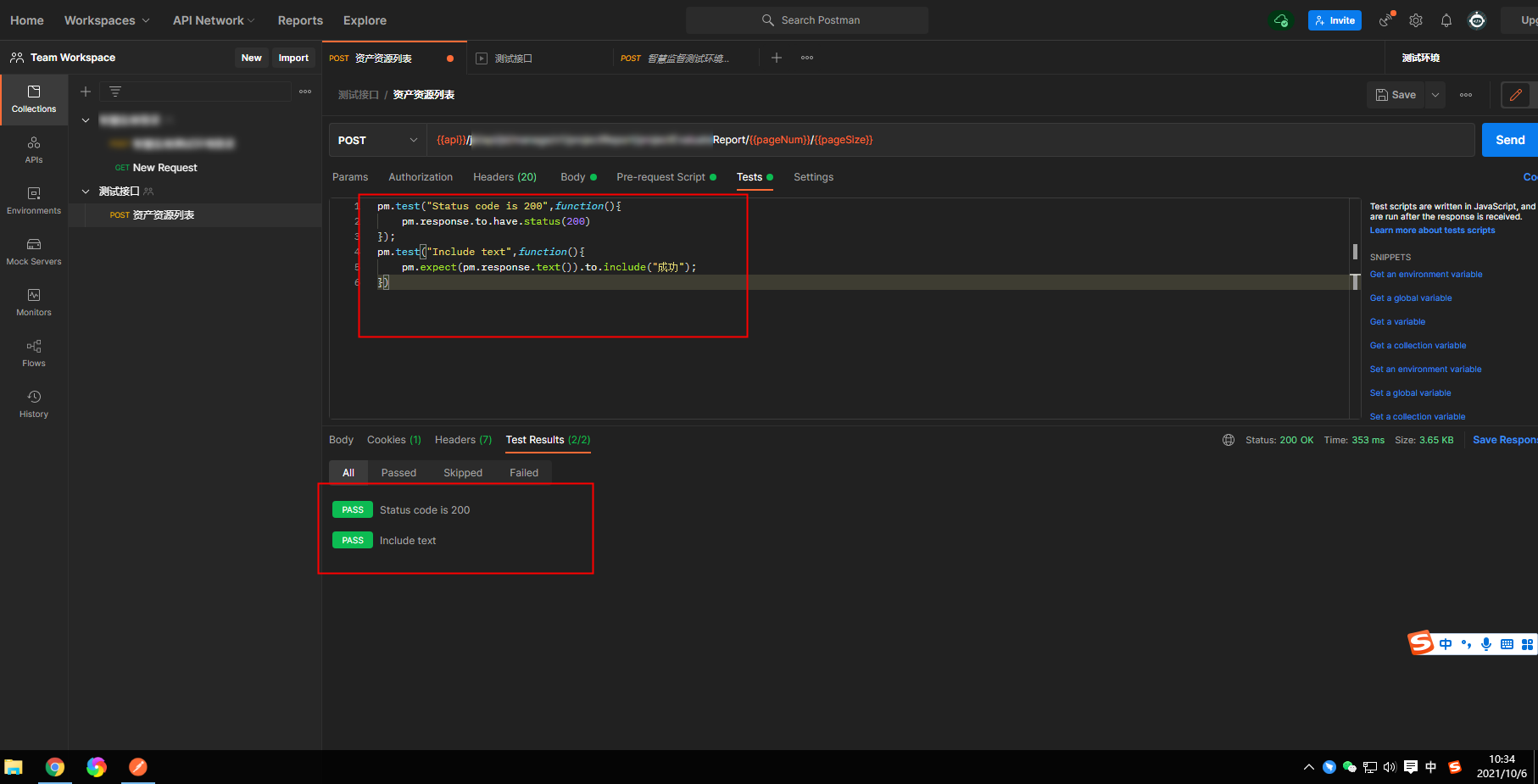Open the POST method dropdown
The image size is (1538, 784).
click(377, 140)
